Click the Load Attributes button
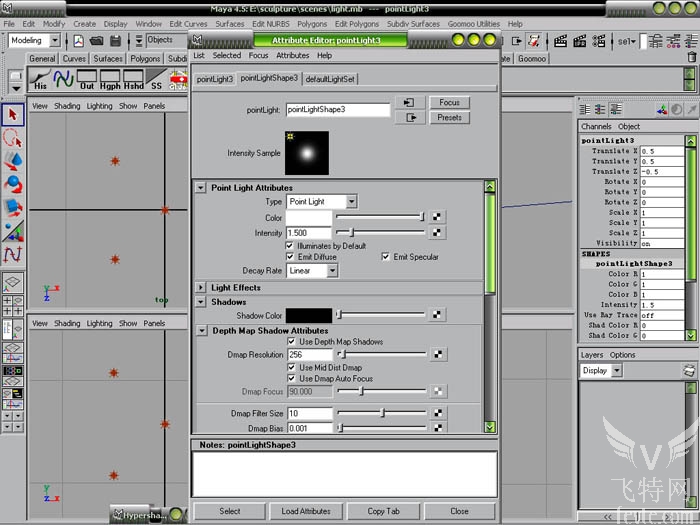This screenshot has width=700, height=525. point(306,511)
